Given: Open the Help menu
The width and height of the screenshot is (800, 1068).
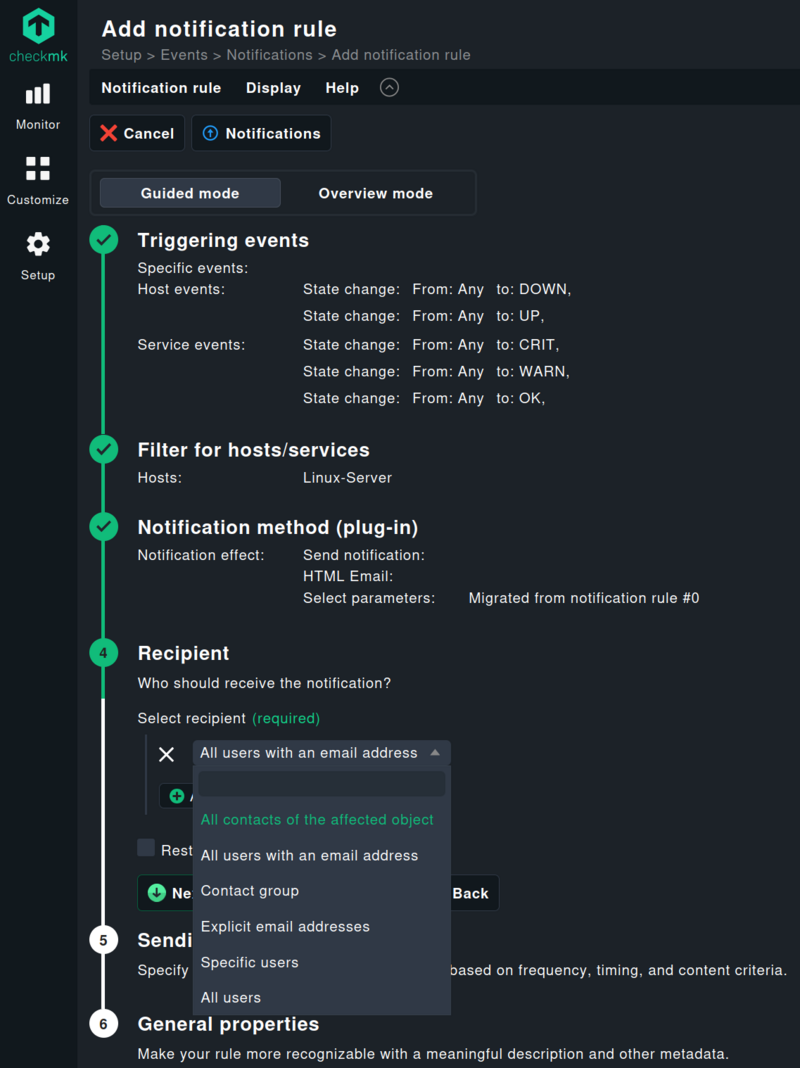Looking at the screenshot, I should (x=342, y=88).
